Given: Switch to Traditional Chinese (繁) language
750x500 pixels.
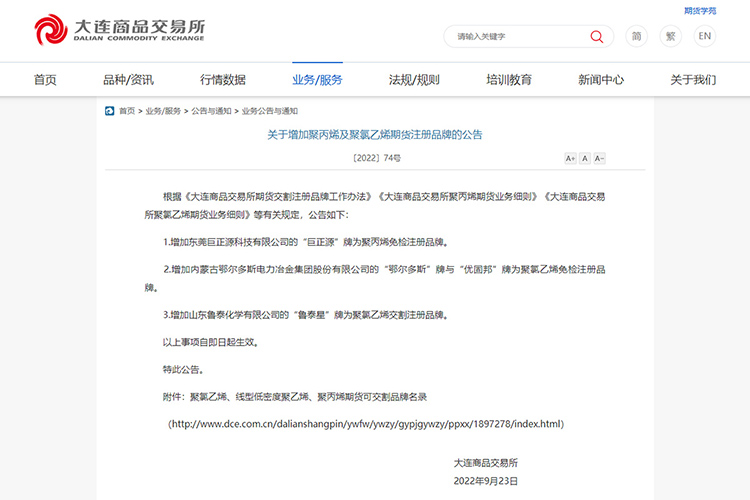Looking at the screenshot, I should pyautogui.click(x=671, y=36).
